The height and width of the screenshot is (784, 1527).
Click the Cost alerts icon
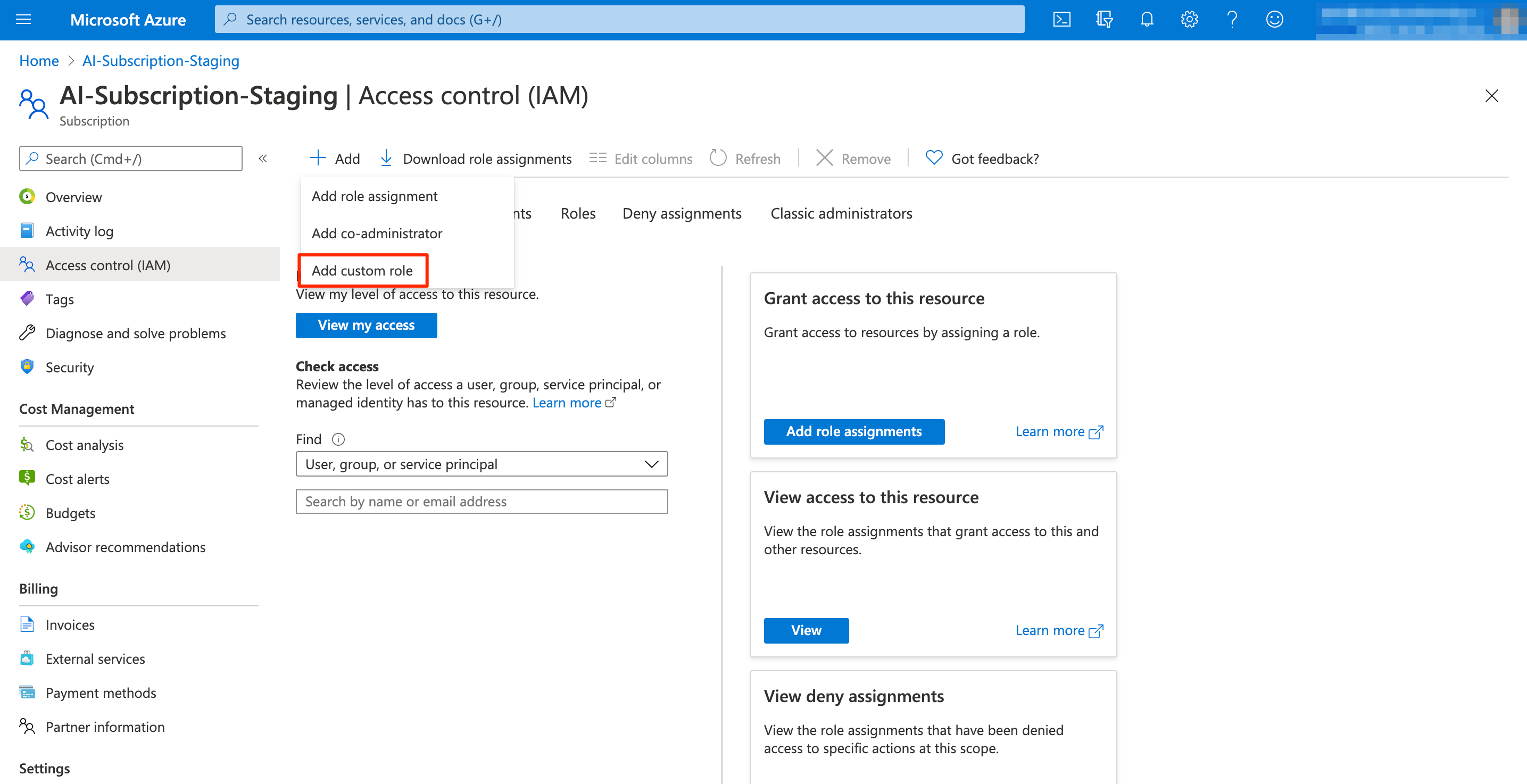tap(27, 478)
